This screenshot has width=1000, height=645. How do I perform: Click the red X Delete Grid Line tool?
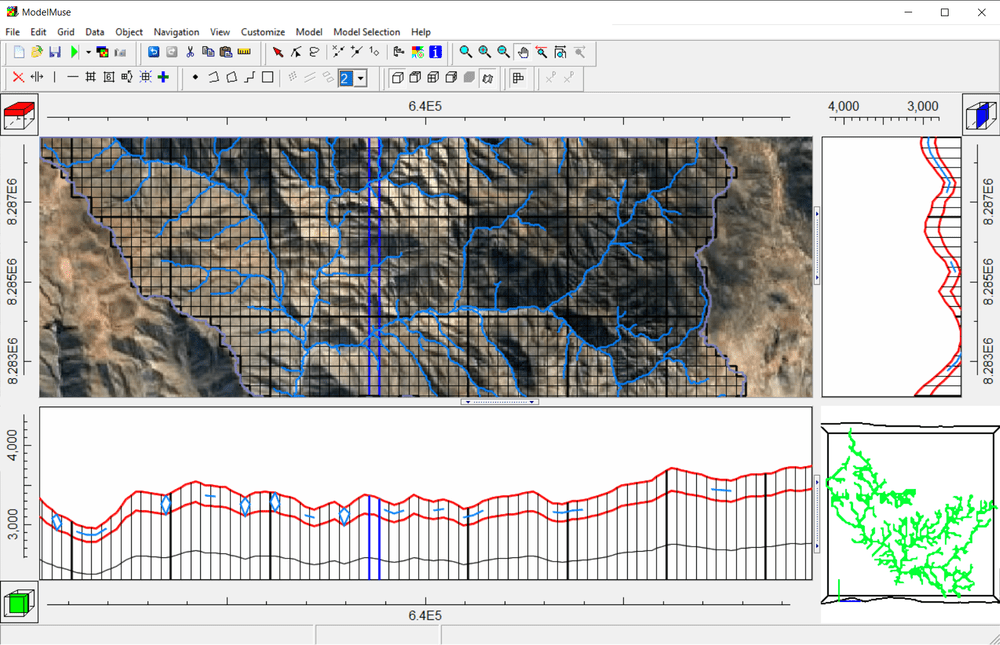pos(17,77)
